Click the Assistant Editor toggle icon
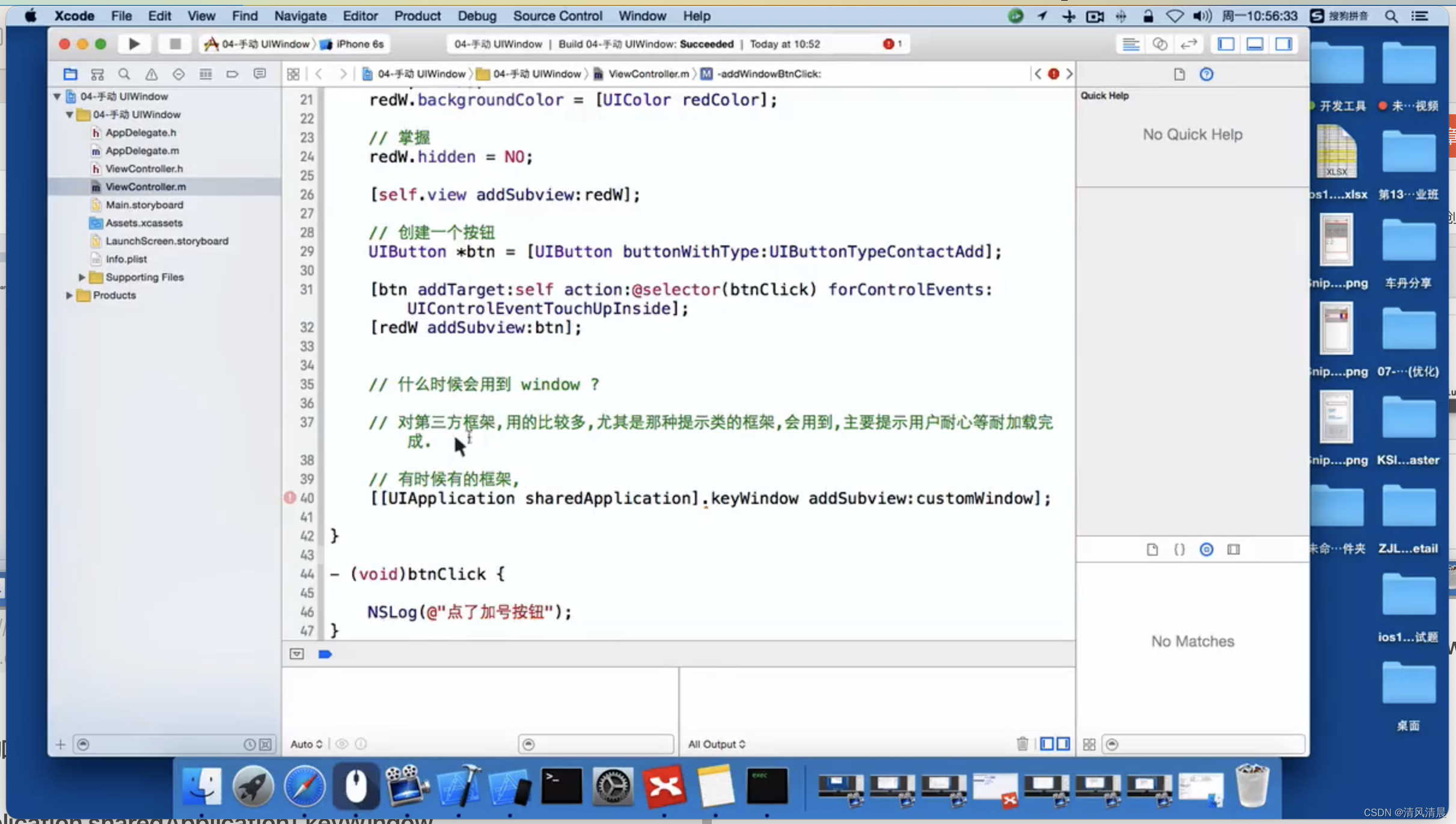The image size is (1456, 824). 1159,44
